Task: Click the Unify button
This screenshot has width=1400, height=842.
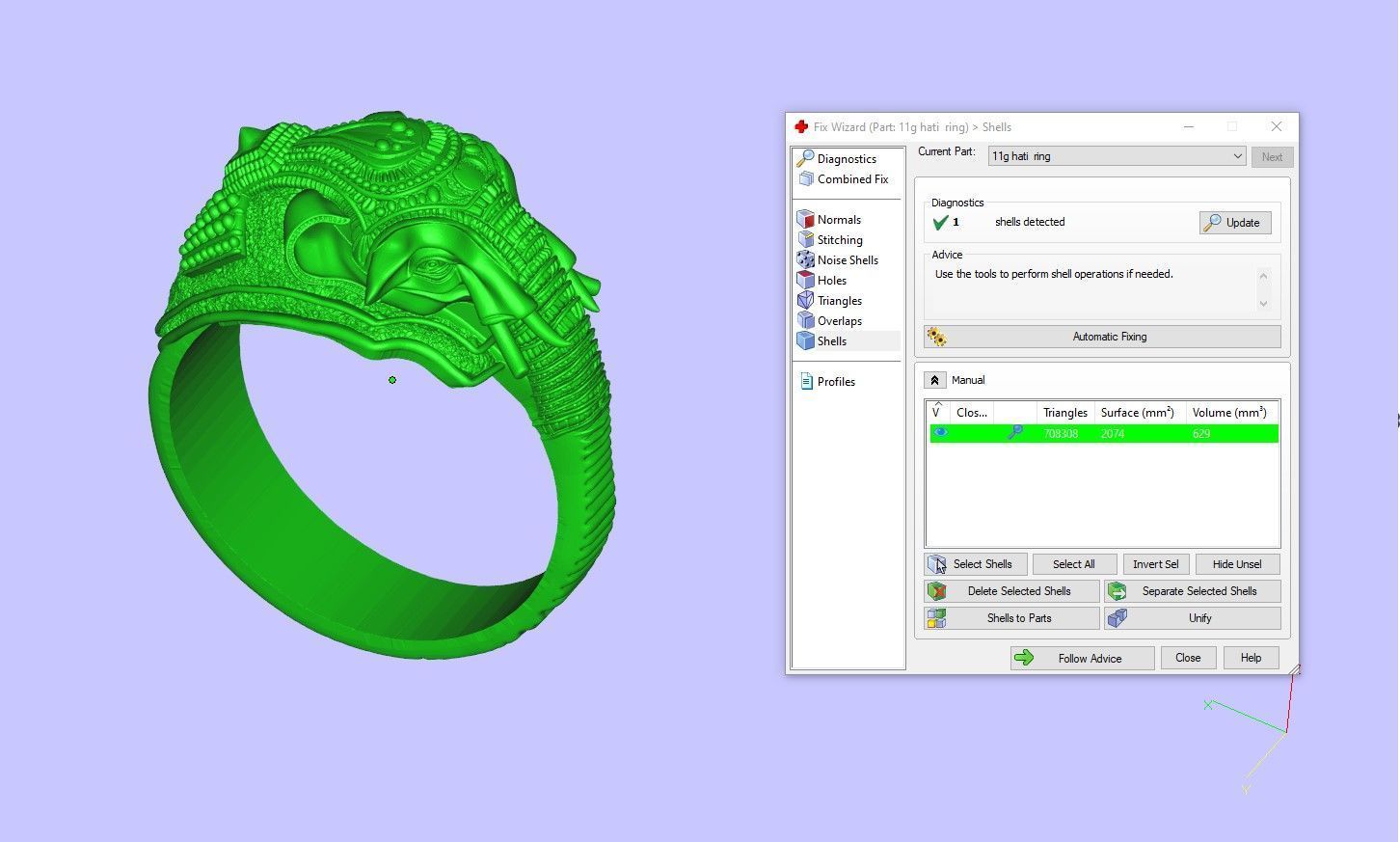Action: pyautogui.click(x=1193, y=618)
